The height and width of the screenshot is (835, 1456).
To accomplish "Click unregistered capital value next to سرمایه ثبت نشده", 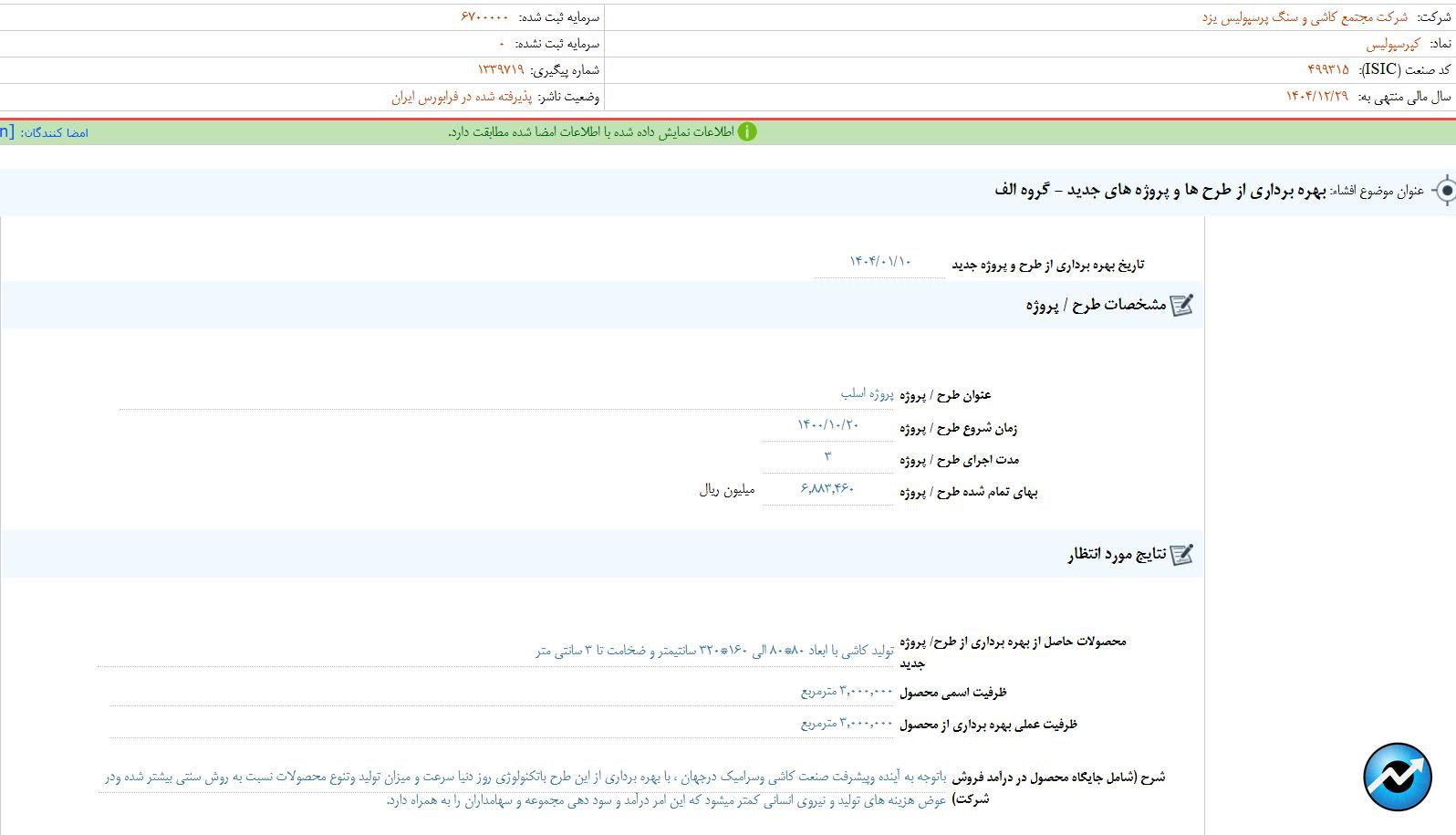I will coord(502,44).
